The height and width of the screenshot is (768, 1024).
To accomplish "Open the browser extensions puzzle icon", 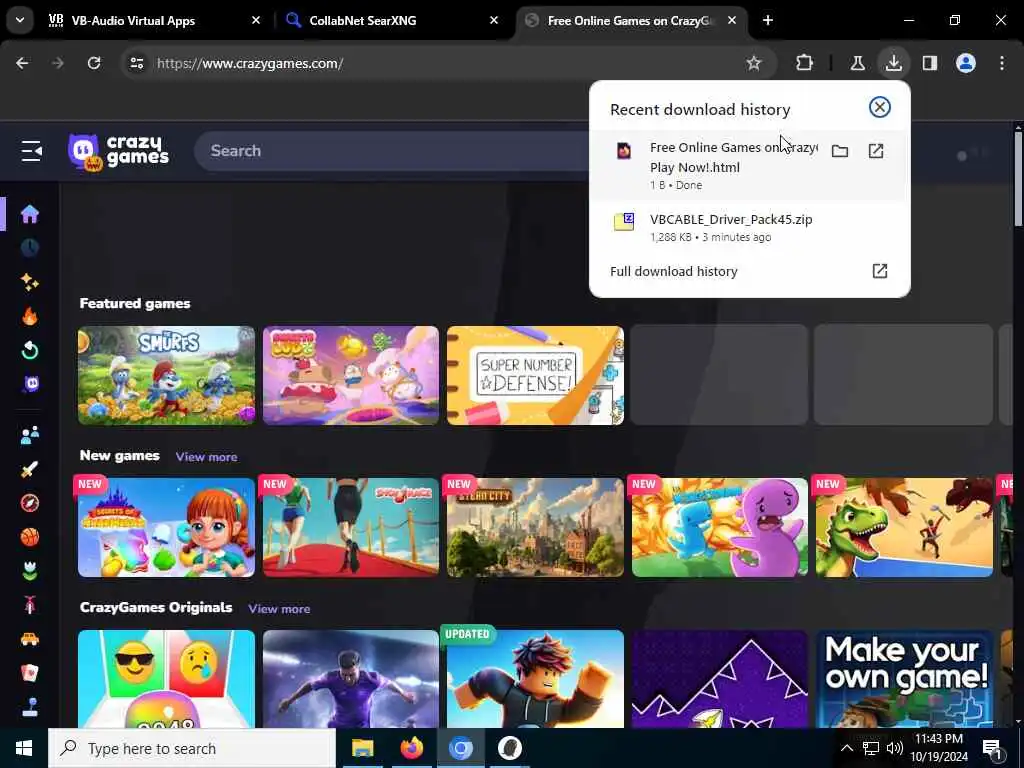I will [805, 63].
